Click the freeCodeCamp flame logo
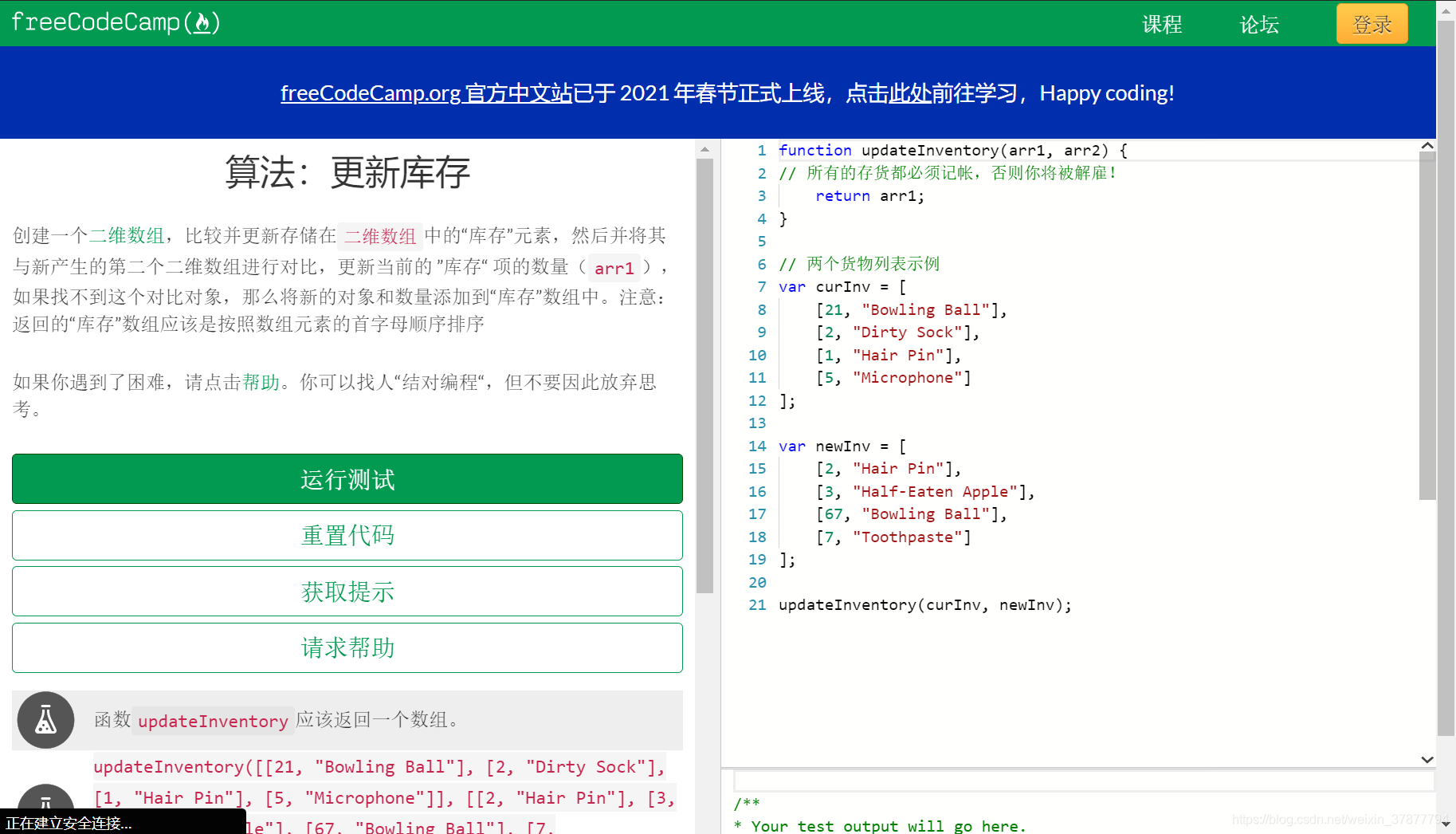This screenshot has height=834, width=1456. [116, 22]
